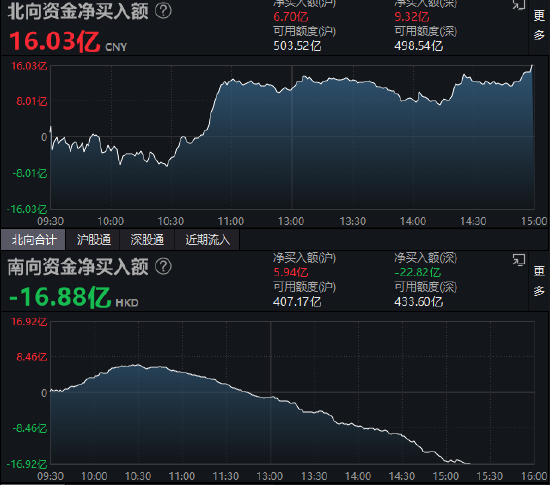Click northbound 净买入额(深) value 9.32亿
This screenshot has width=550, height=485.
coord(412,16)
